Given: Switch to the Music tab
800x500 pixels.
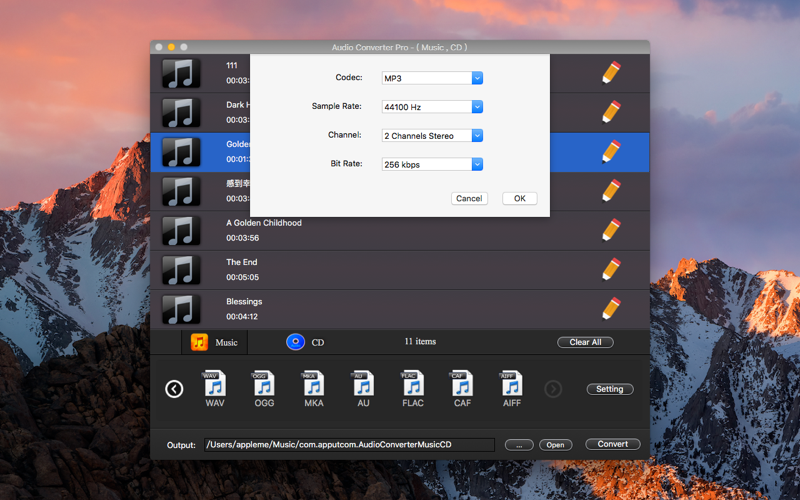Looking at the screenshot, I should pyautogui.click(x=215, y=342).
